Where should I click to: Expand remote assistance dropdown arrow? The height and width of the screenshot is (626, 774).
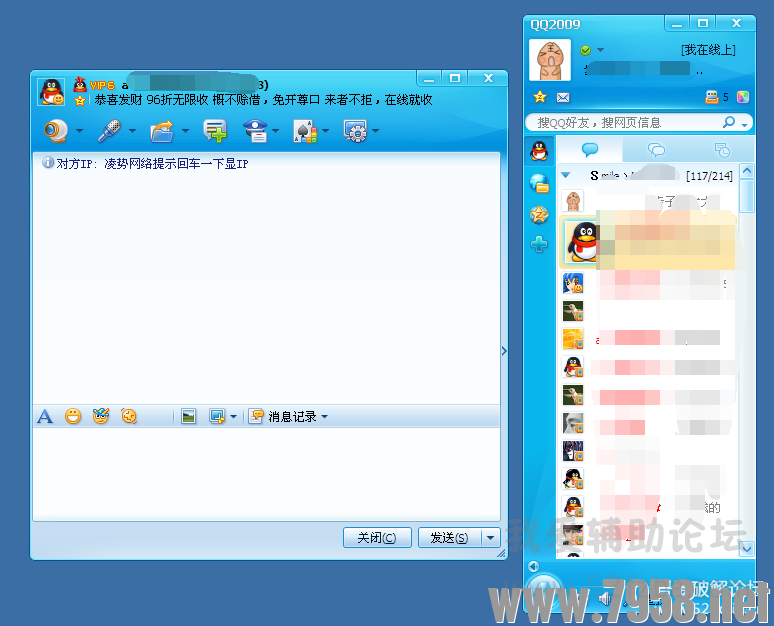click(x=275, y=131)
